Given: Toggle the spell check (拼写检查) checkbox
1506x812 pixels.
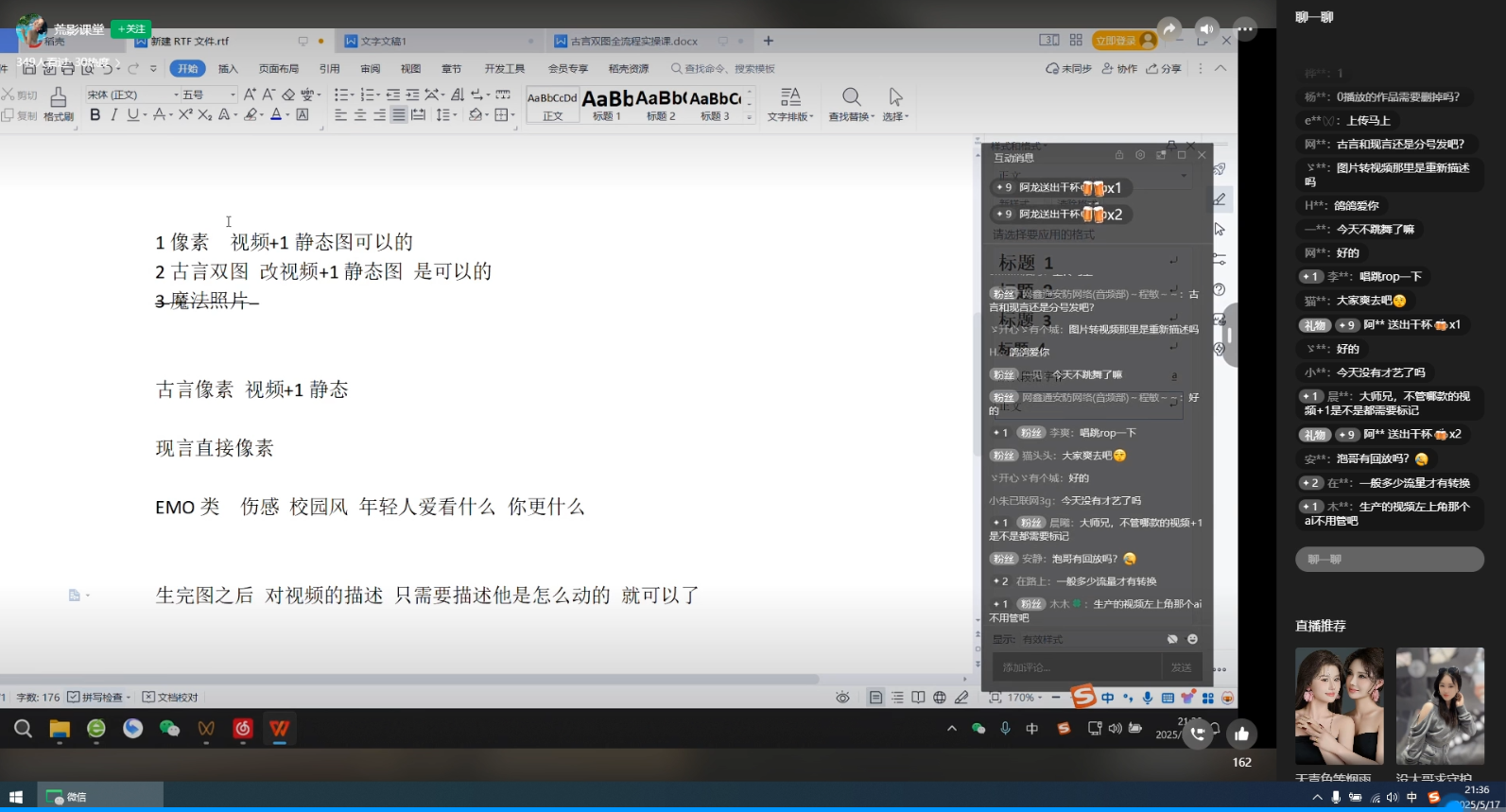Looking at the screenshot, I should (75, 698).
